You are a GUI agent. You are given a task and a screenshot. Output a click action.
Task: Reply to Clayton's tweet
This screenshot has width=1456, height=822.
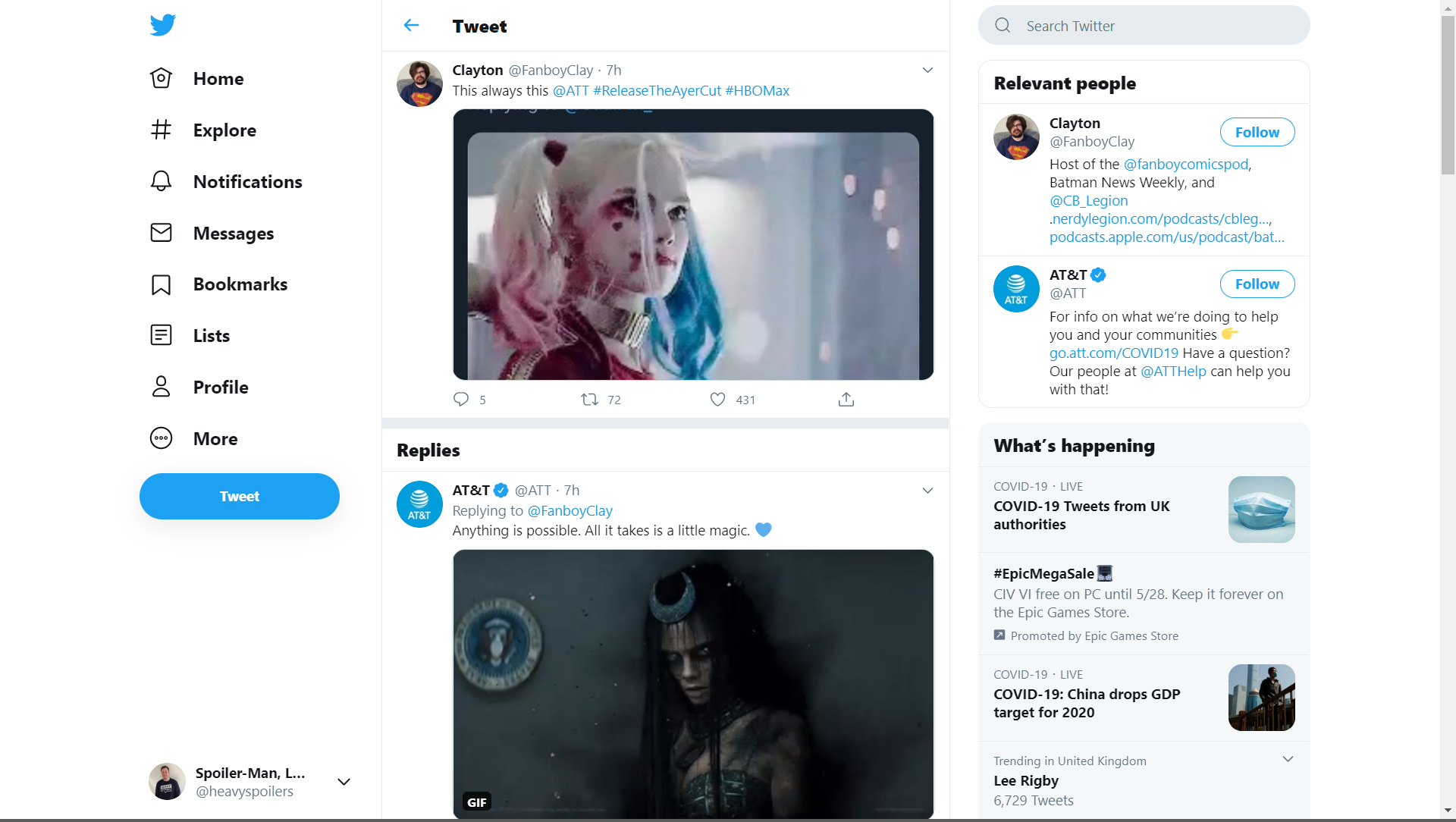click(461, 400)
